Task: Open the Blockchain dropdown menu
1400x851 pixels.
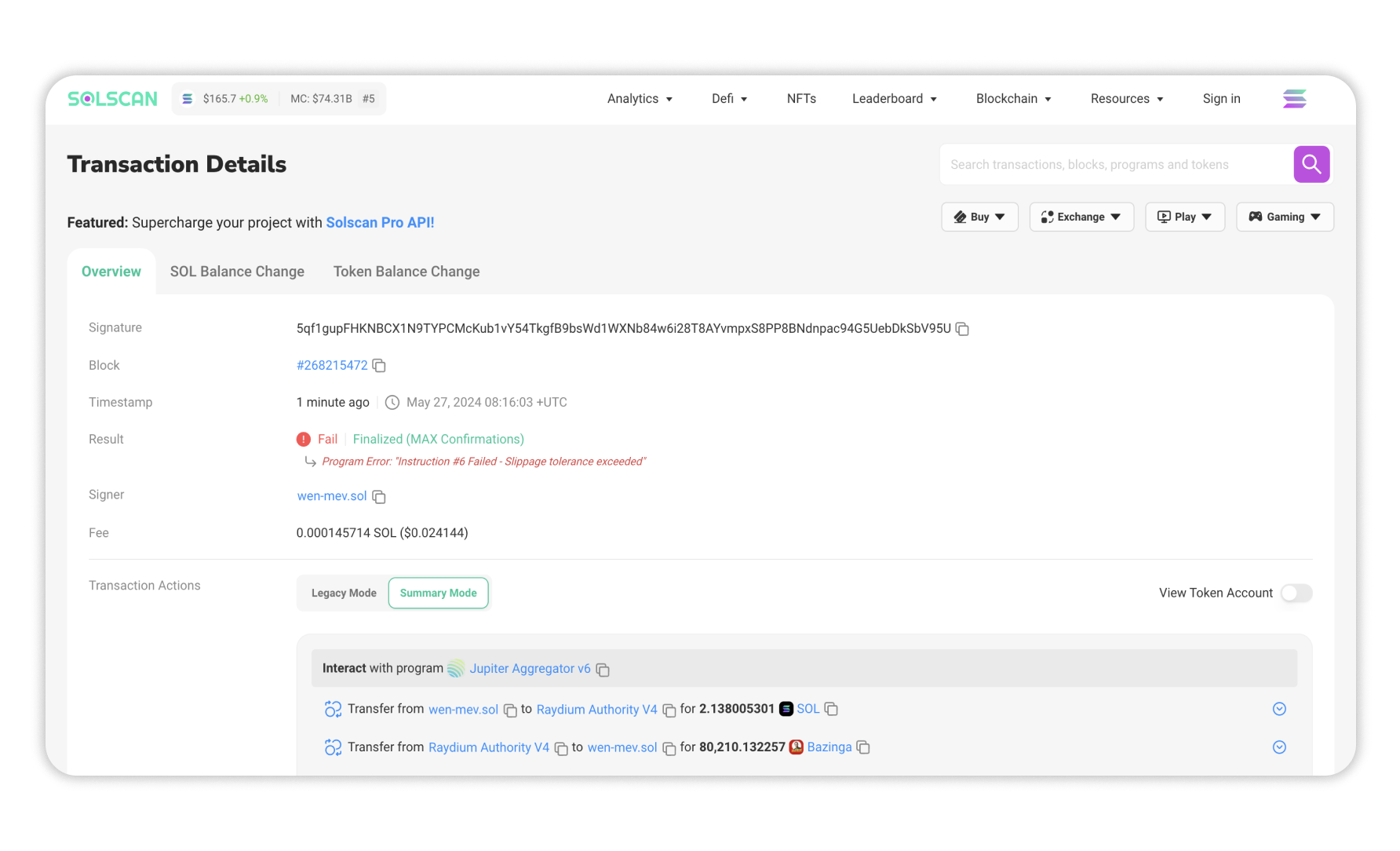Action: pyautogui.click(x=1013, y=99)
